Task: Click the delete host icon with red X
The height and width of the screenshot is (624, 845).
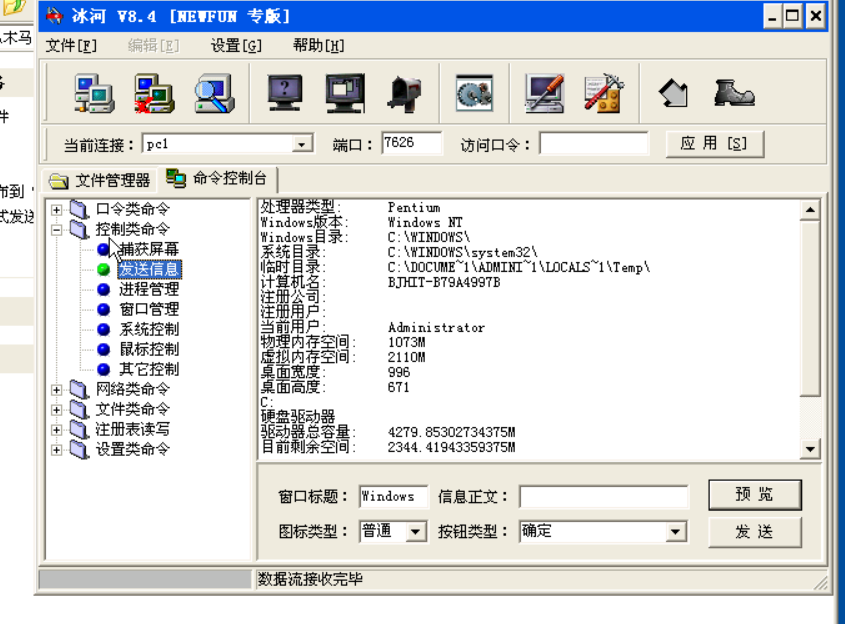Action: point(155,93)
